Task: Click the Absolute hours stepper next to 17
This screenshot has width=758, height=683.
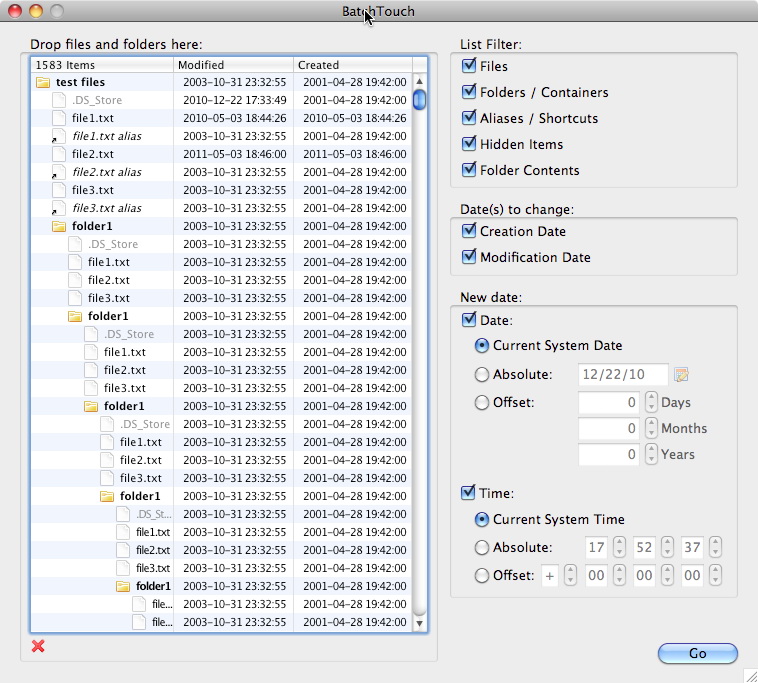Action: click(x=619, y=548)
